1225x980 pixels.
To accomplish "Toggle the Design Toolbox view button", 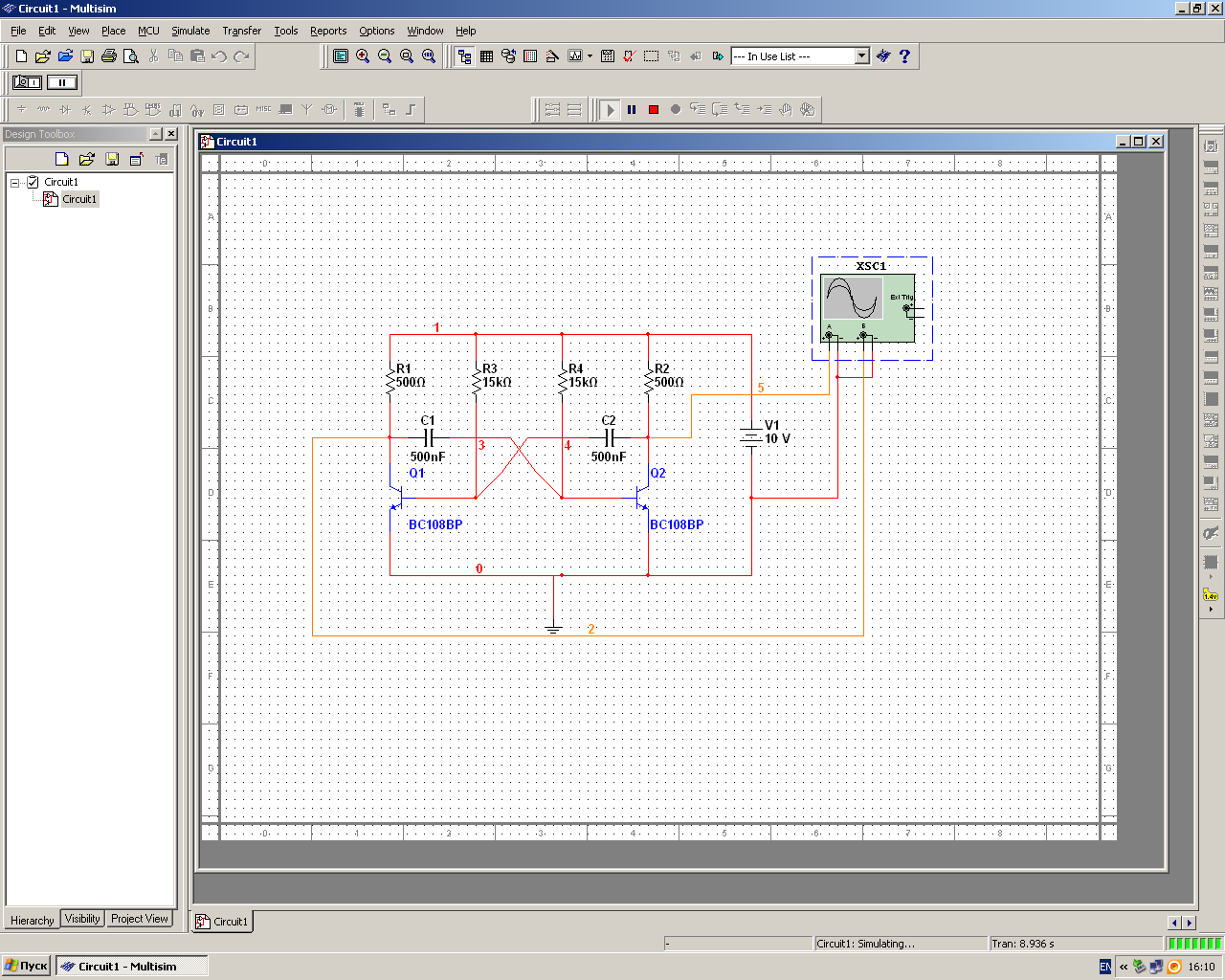I will (x=464, y=56).
